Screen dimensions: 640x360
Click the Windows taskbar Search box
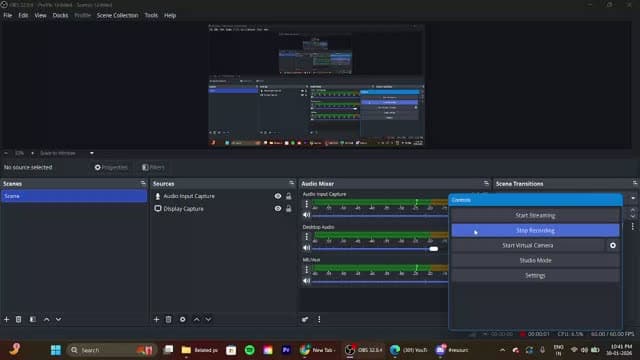coord(111,350)
